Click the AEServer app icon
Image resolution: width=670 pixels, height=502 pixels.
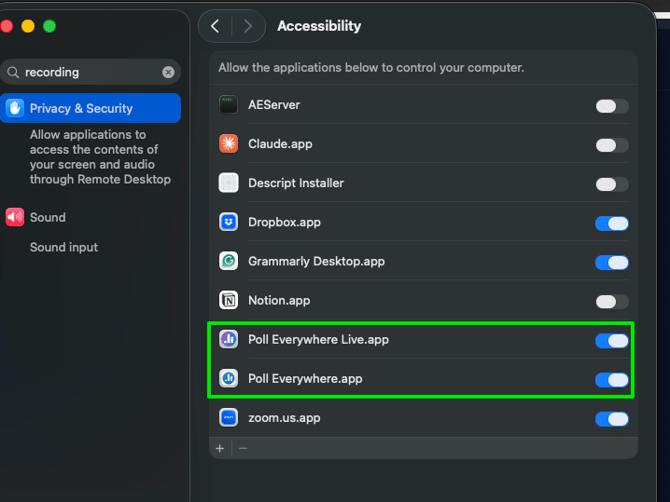229,105
